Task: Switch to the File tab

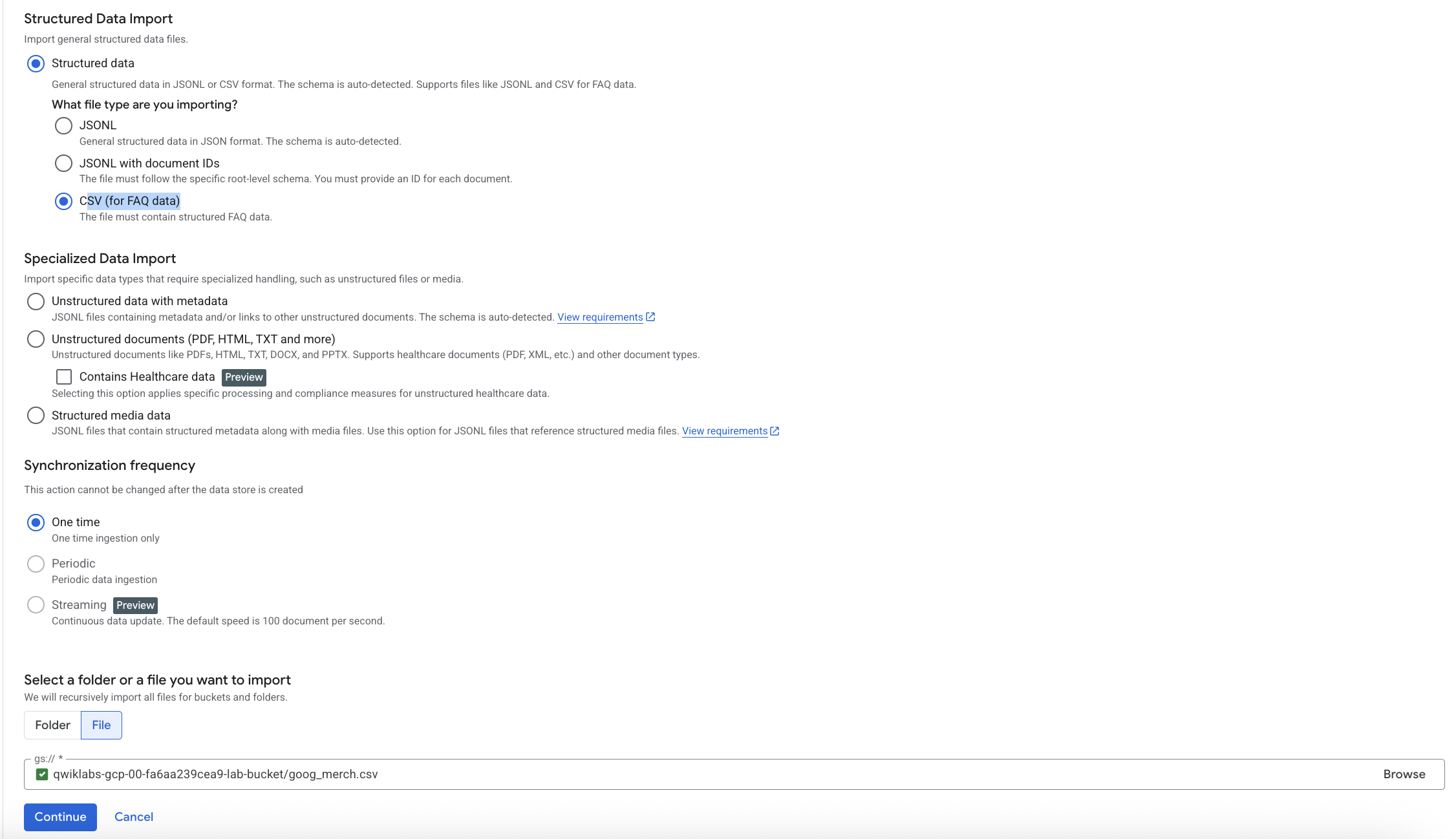Action: pyautogui.click(x=102, y=725)
